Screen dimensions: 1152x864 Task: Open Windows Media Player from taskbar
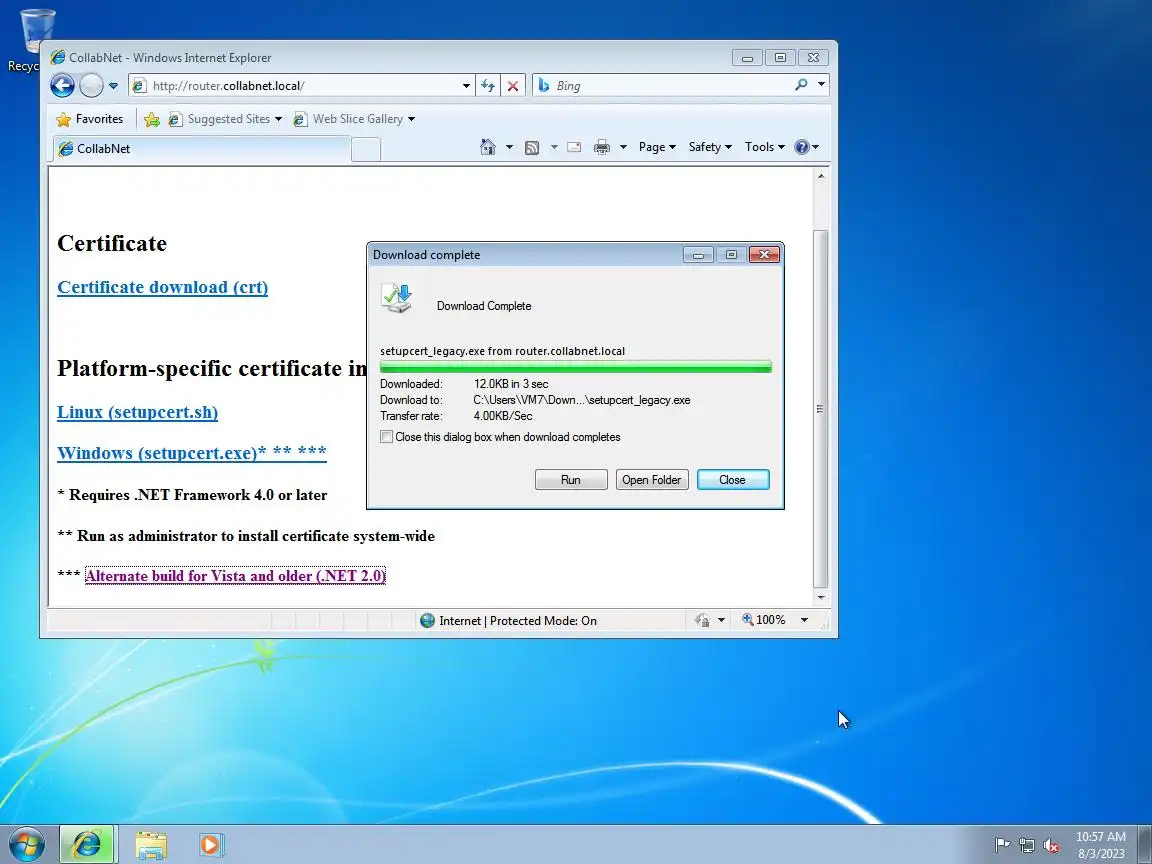click(x=210, y=845)
